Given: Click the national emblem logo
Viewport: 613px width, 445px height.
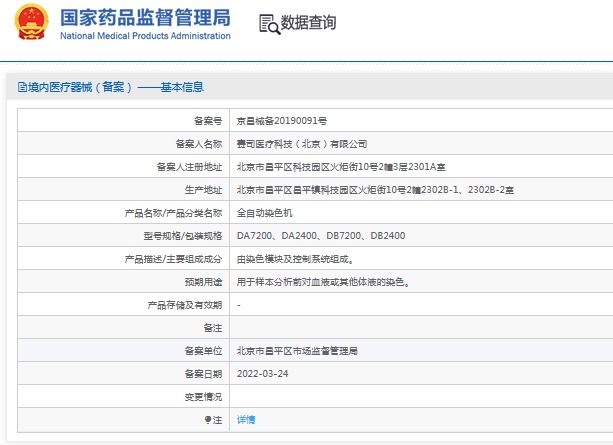Looking at the screenshot, I should 32,22.
